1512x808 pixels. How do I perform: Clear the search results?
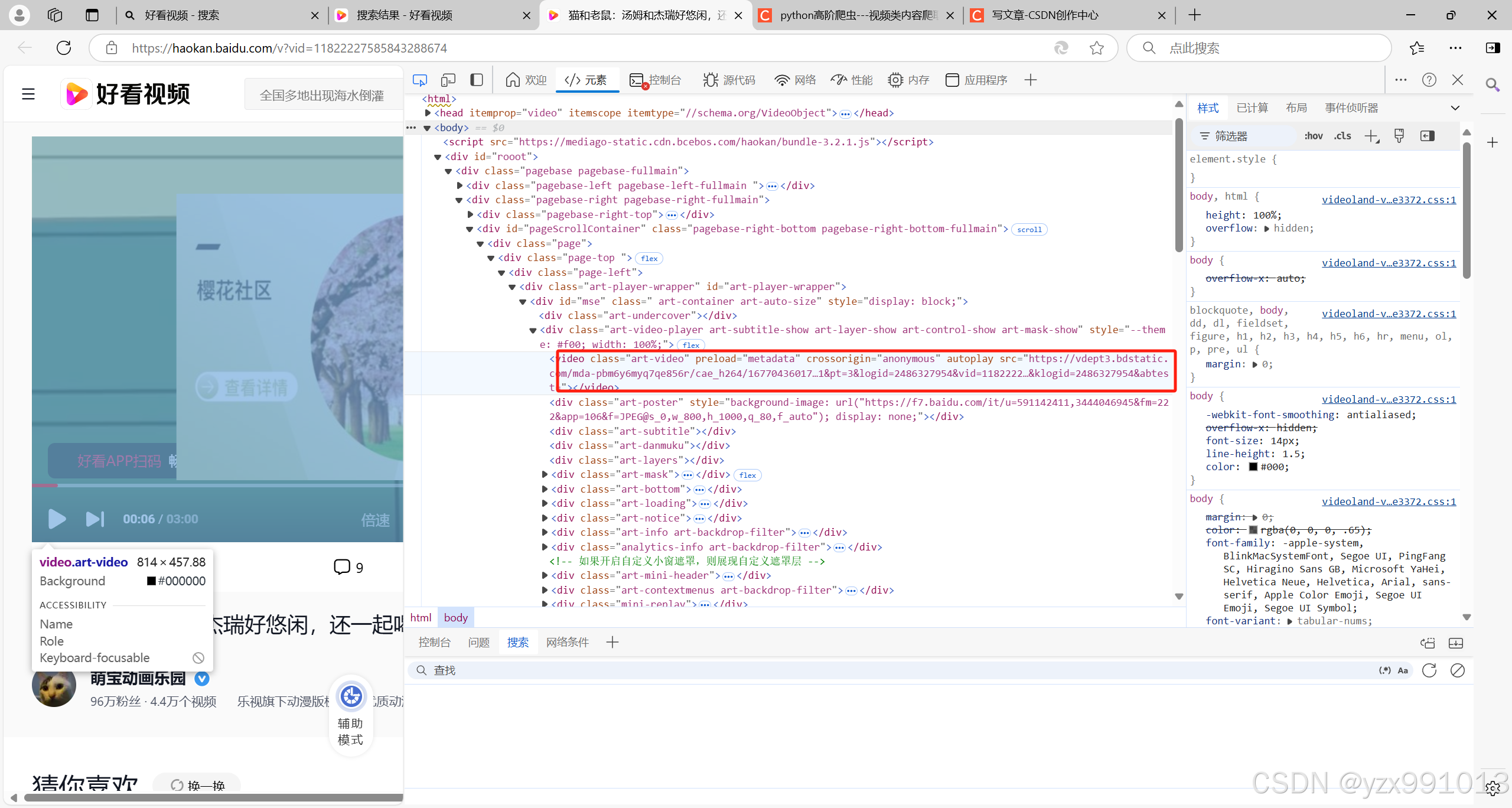(1458, 670)
